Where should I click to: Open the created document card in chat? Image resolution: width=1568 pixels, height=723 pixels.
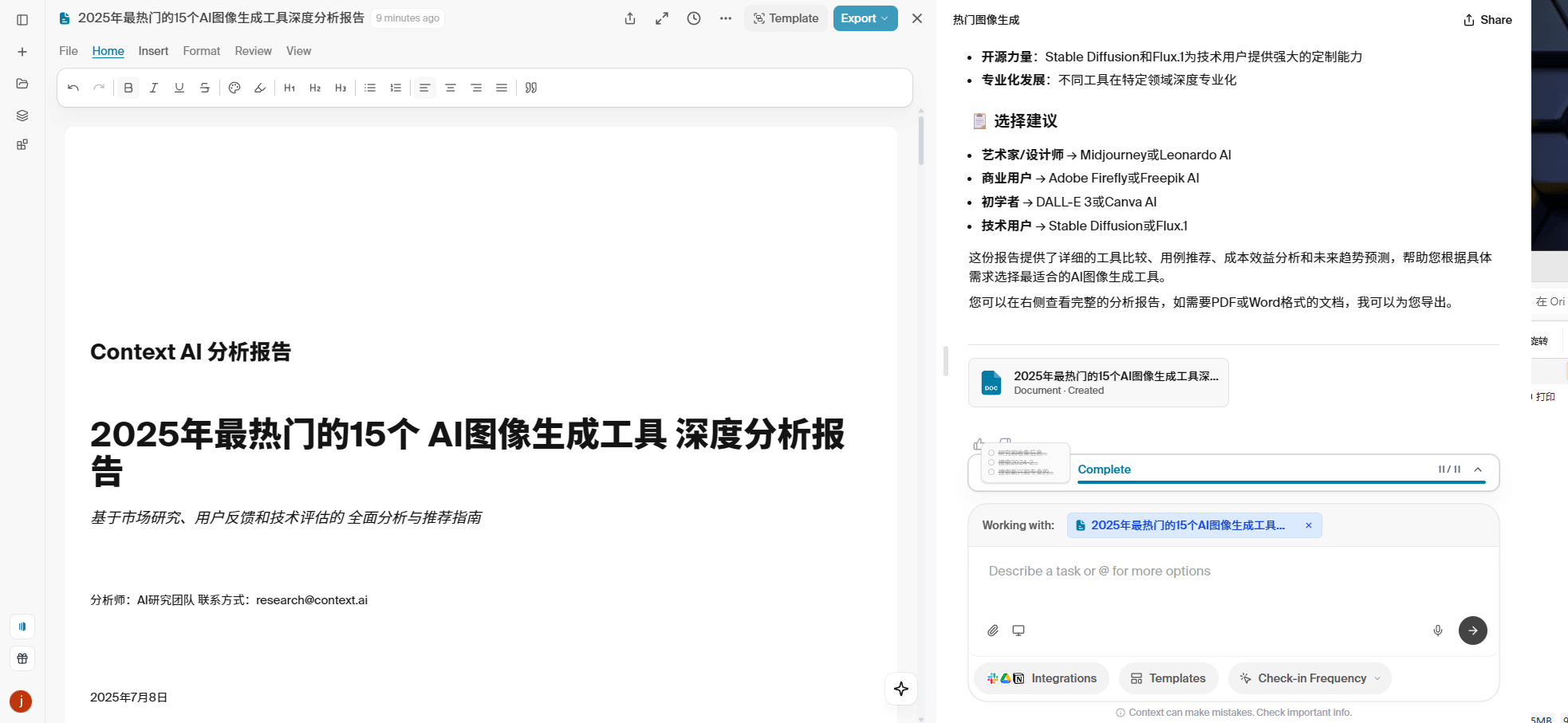click(1098, 383)
